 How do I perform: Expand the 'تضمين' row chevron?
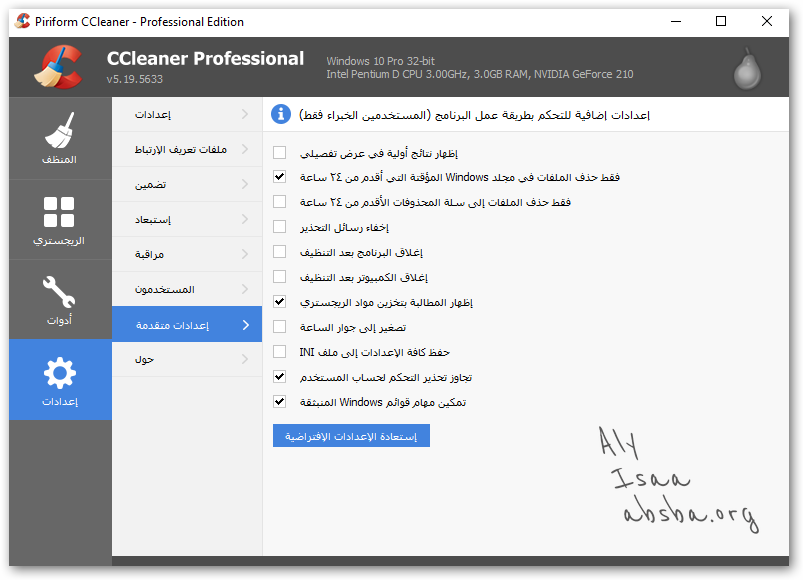point(246,185)
